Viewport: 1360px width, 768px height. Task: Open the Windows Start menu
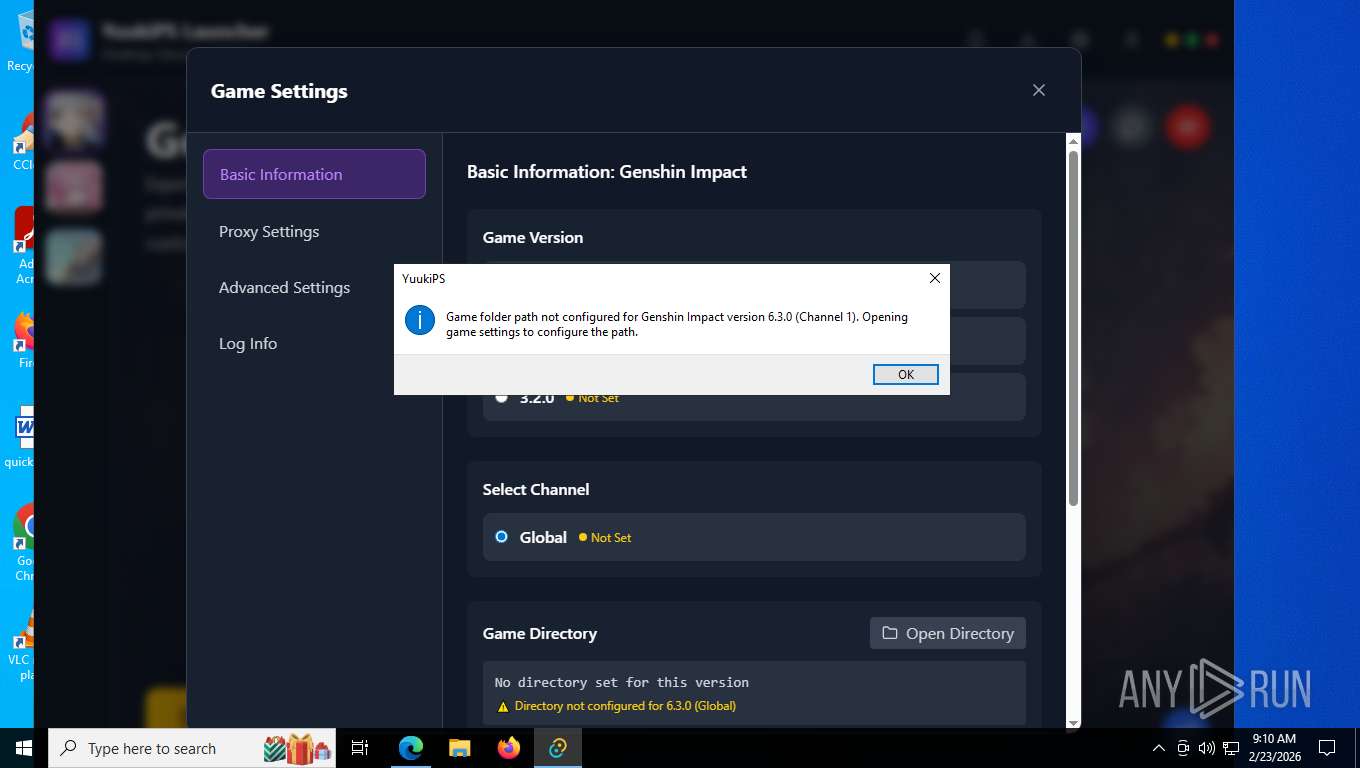tap(23, 748)
